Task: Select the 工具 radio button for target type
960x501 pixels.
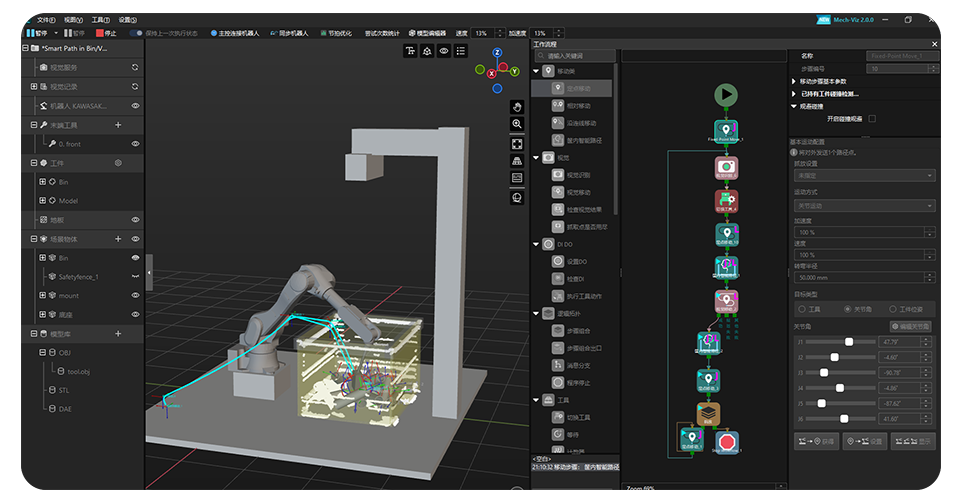Action: (800, 310)
